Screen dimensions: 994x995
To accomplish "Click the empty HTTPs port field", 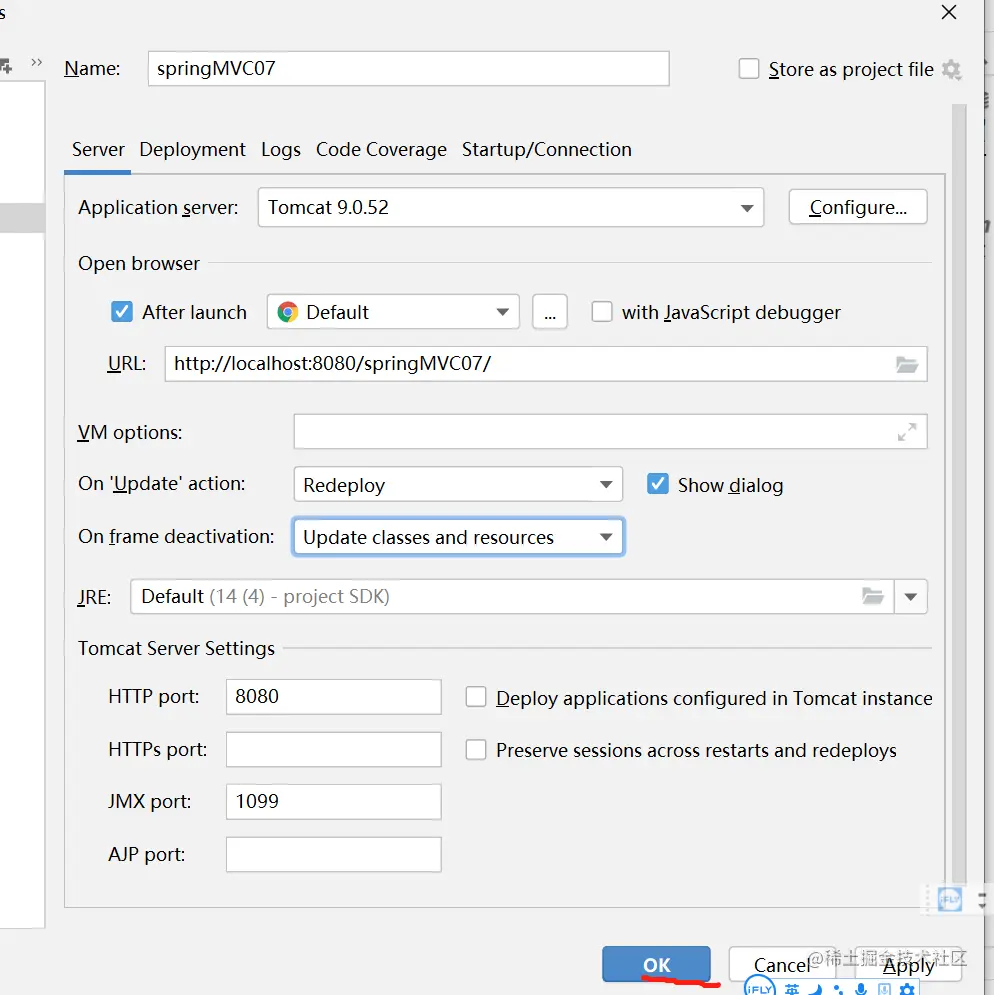I will pyautogui.click(x=333, y=749).
